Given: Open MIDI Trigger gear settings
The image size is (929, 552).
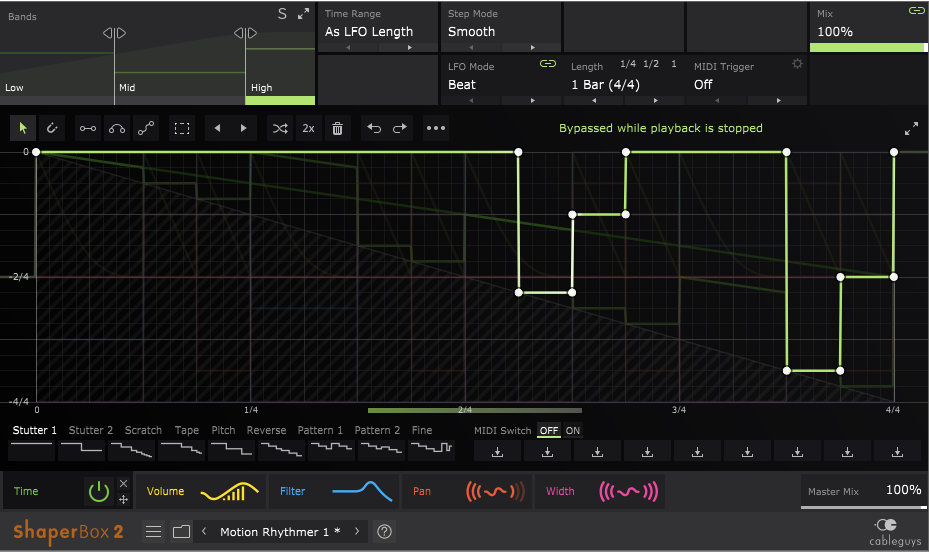Looking at the screenshot, I should 797,63.
